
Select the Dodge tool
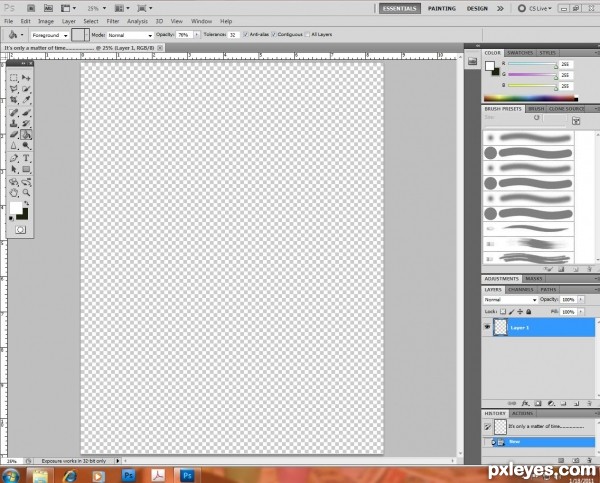tap(26, 145)
